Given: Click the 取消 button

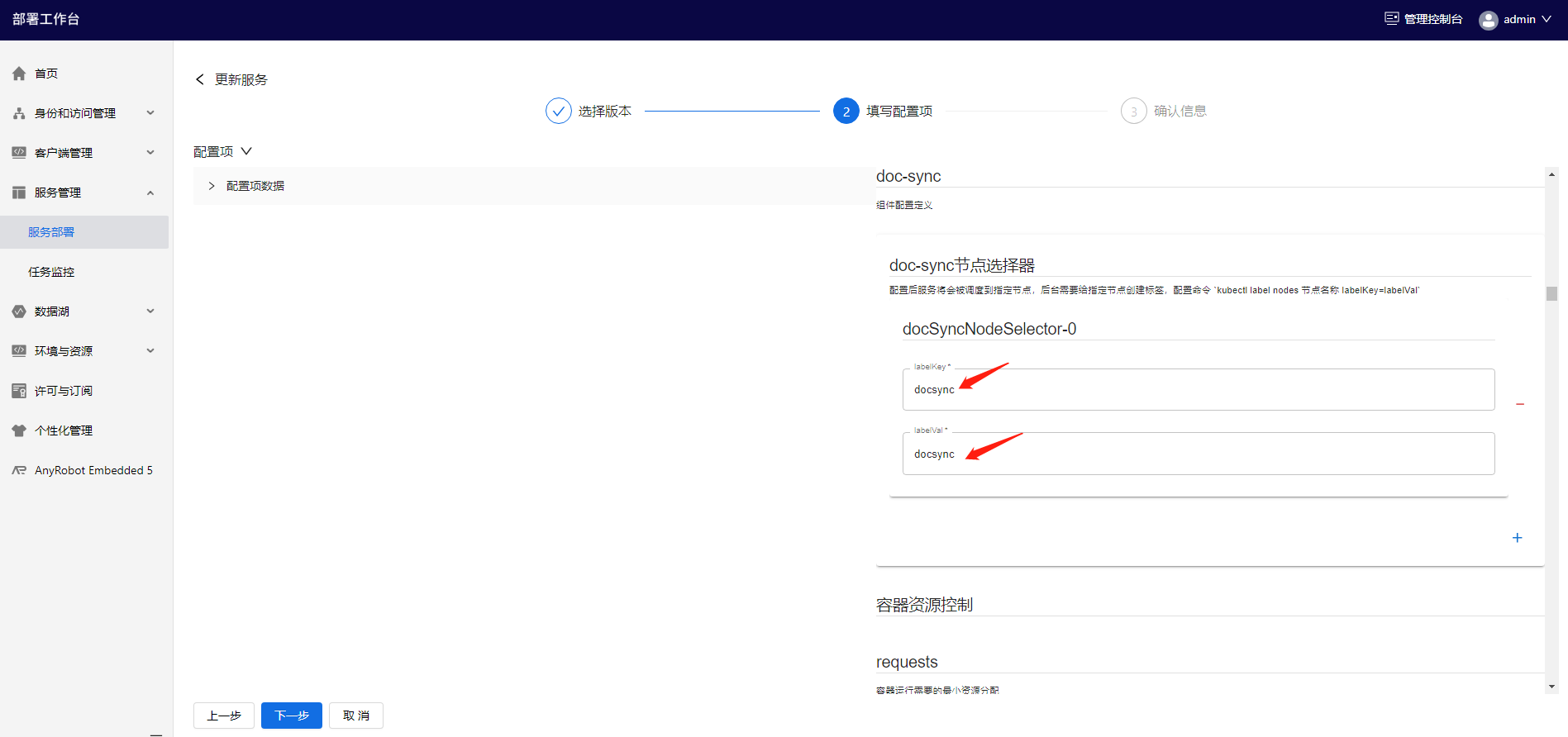Looking at the screenshot, I should (x=356, y=716).
